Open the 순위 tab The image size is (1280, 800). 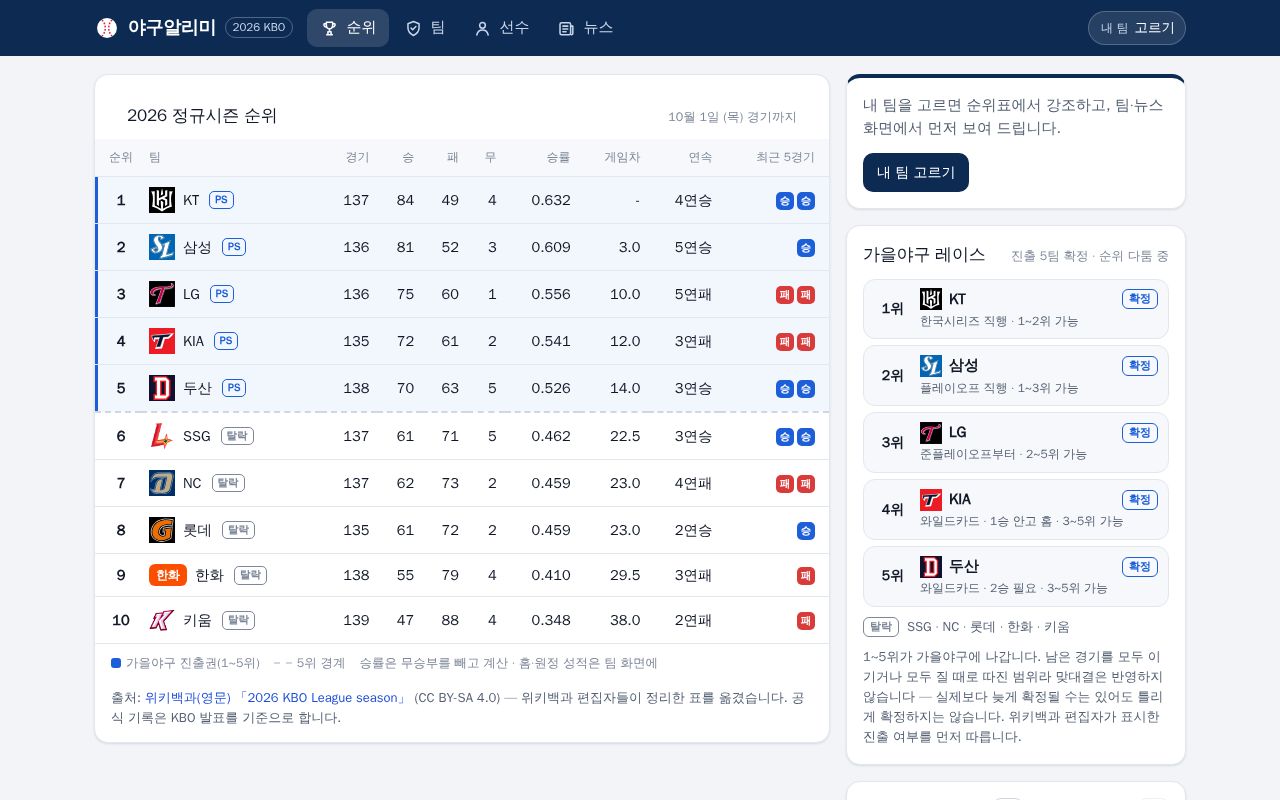348,28
